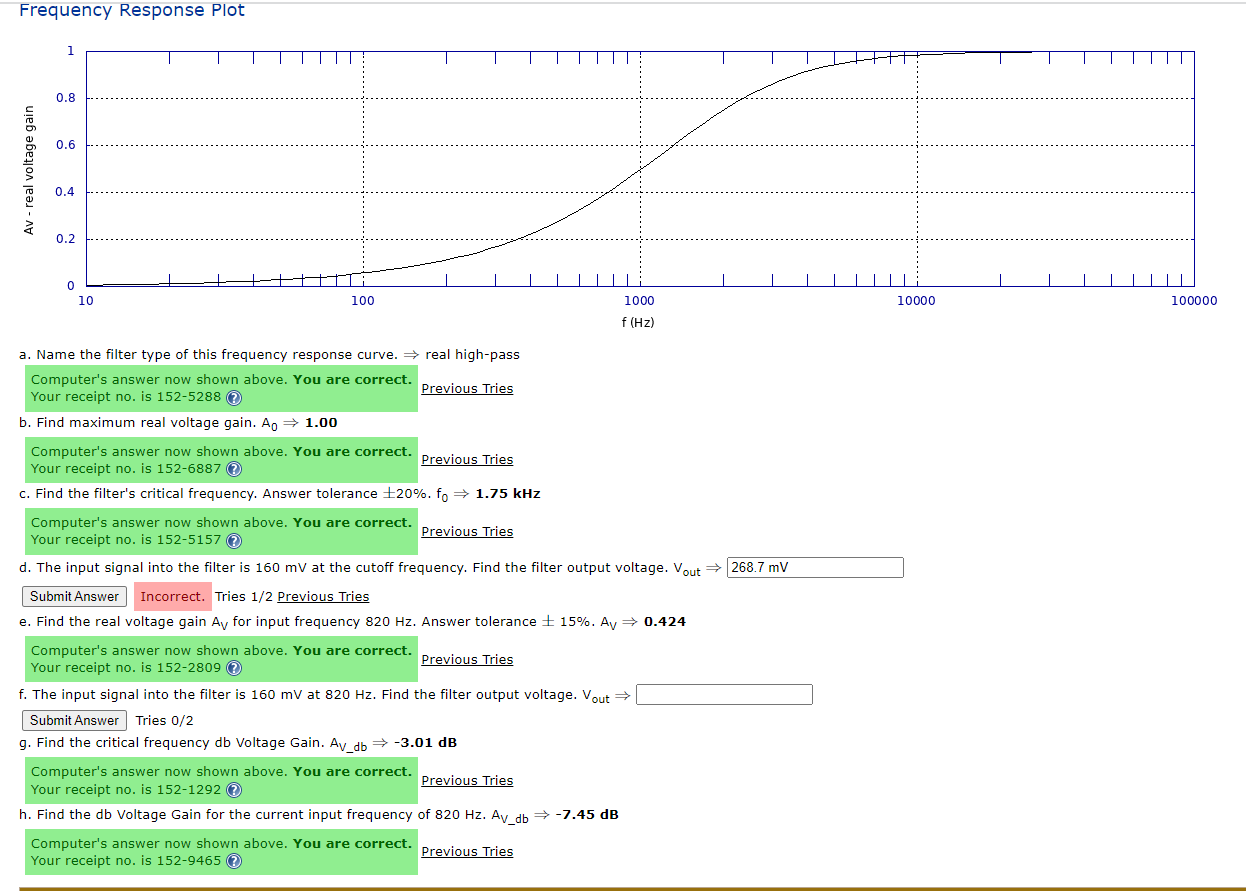Image resolution: width=1246 pixels, height=891 pixels.
Task: Open Previous Tries for the -7.45 dB answer
Action: [x=466, y=851]
